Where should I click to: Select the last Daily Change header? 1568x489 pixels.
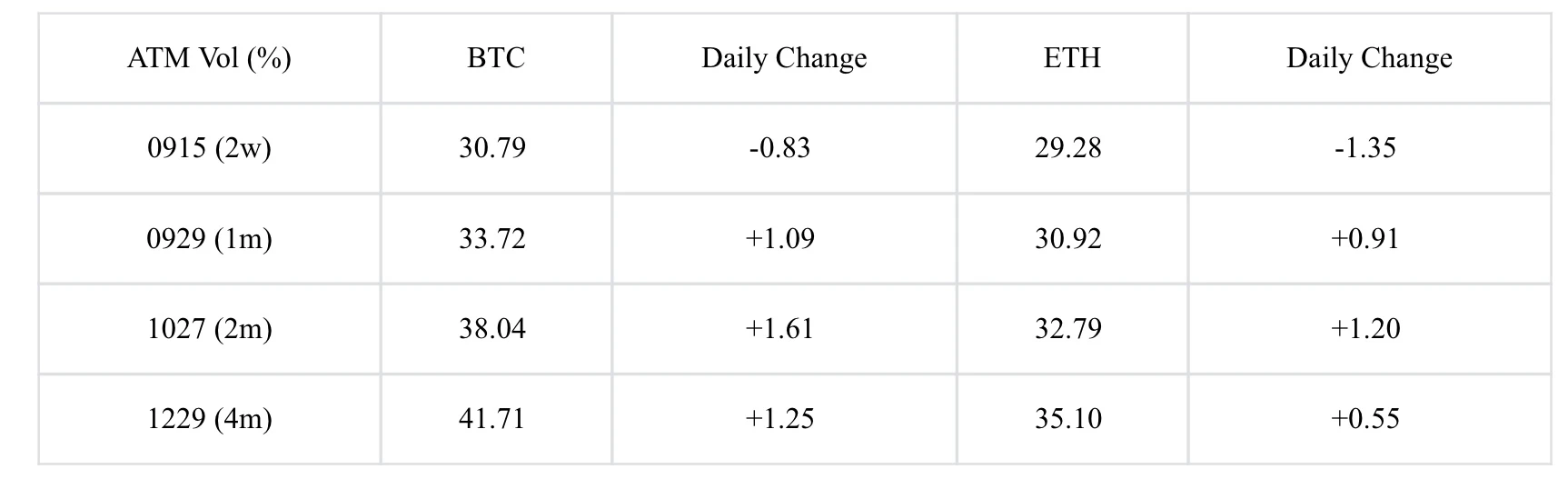(1368, 58)
